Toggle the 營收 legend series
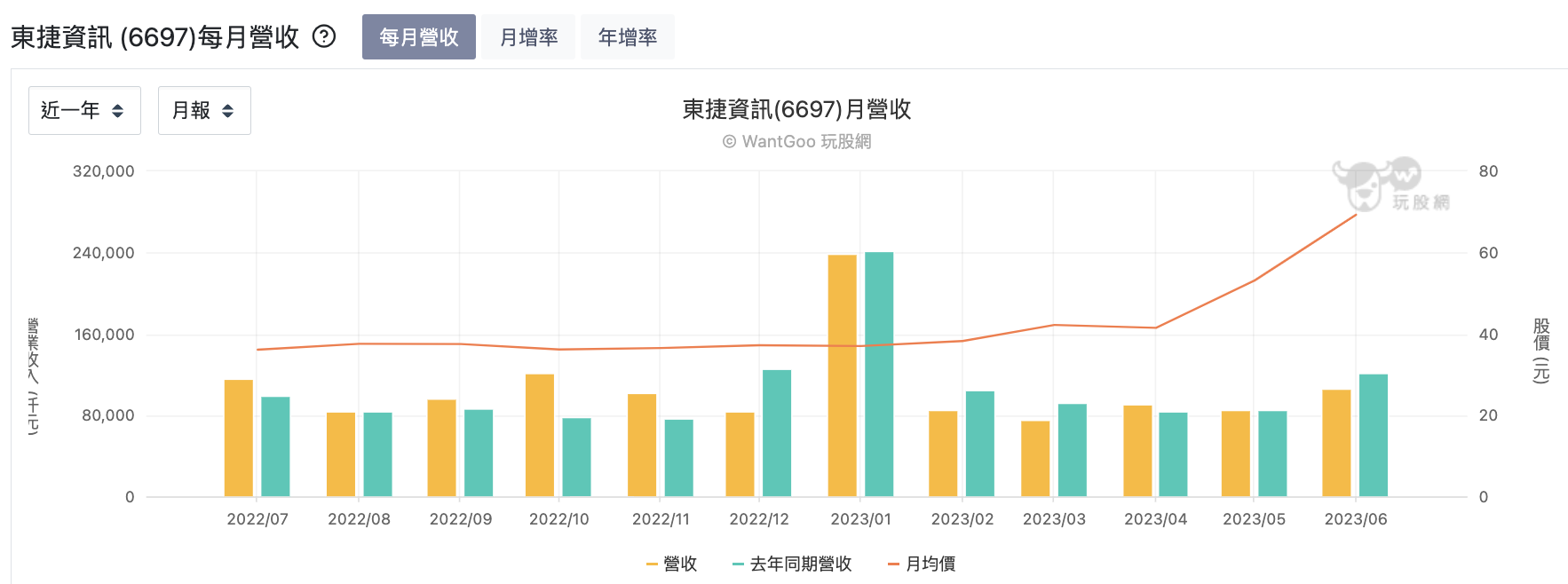Image resolution: width=1568 pixels, height=584 pixels. [672, 564]
